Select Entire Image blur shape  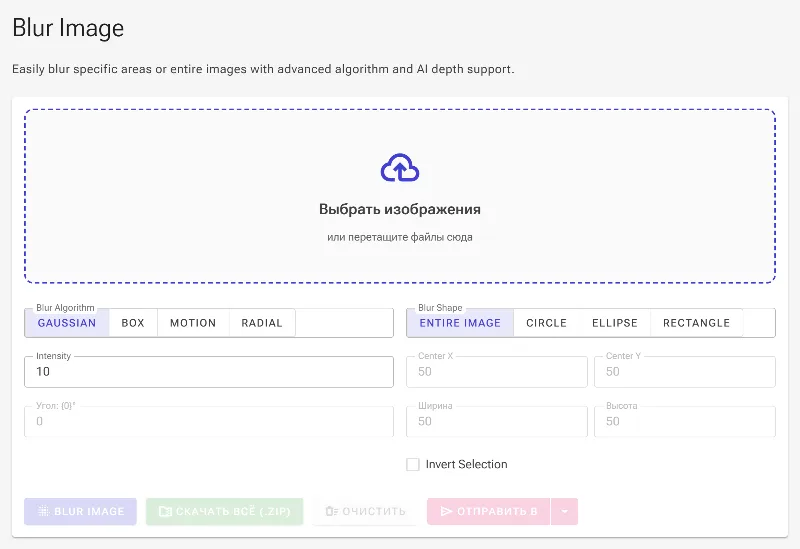coord(460,323)
